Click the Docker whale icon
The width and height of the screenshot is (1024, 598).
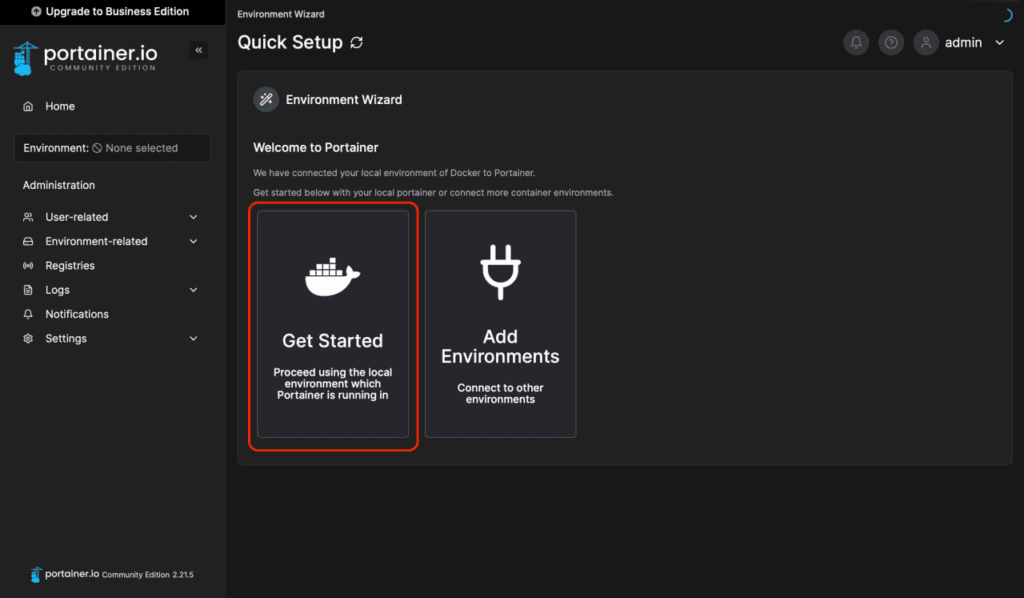click(332, 277)
